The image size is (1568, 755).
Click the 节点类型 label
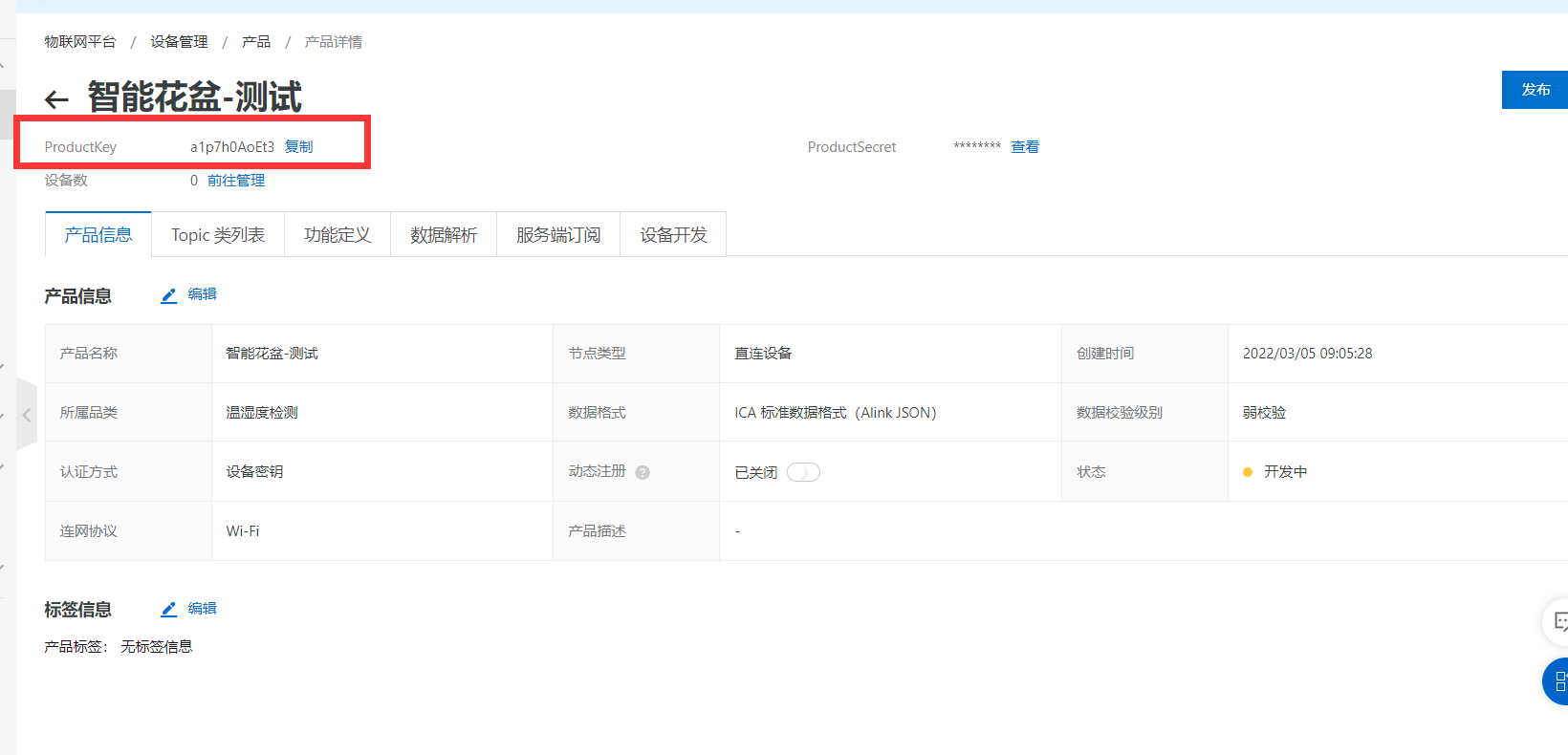pyautogui.click(x=598, y=354)
